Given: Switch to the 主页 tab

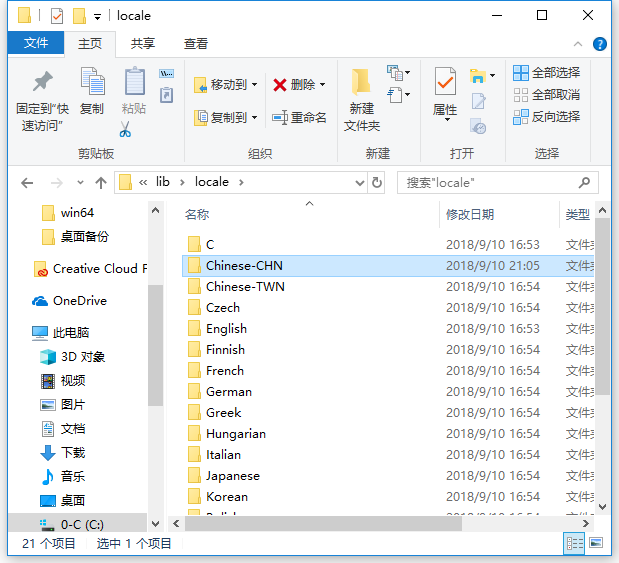Looking at the screenshot, I should pos(90,43).
